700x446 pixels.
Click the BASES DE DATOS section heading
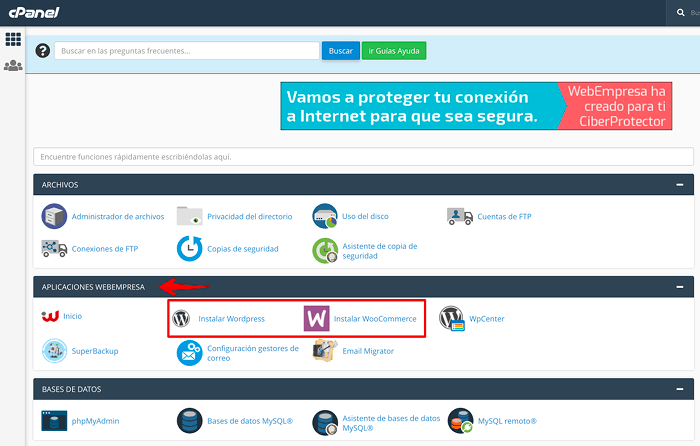tap(71, 389)
